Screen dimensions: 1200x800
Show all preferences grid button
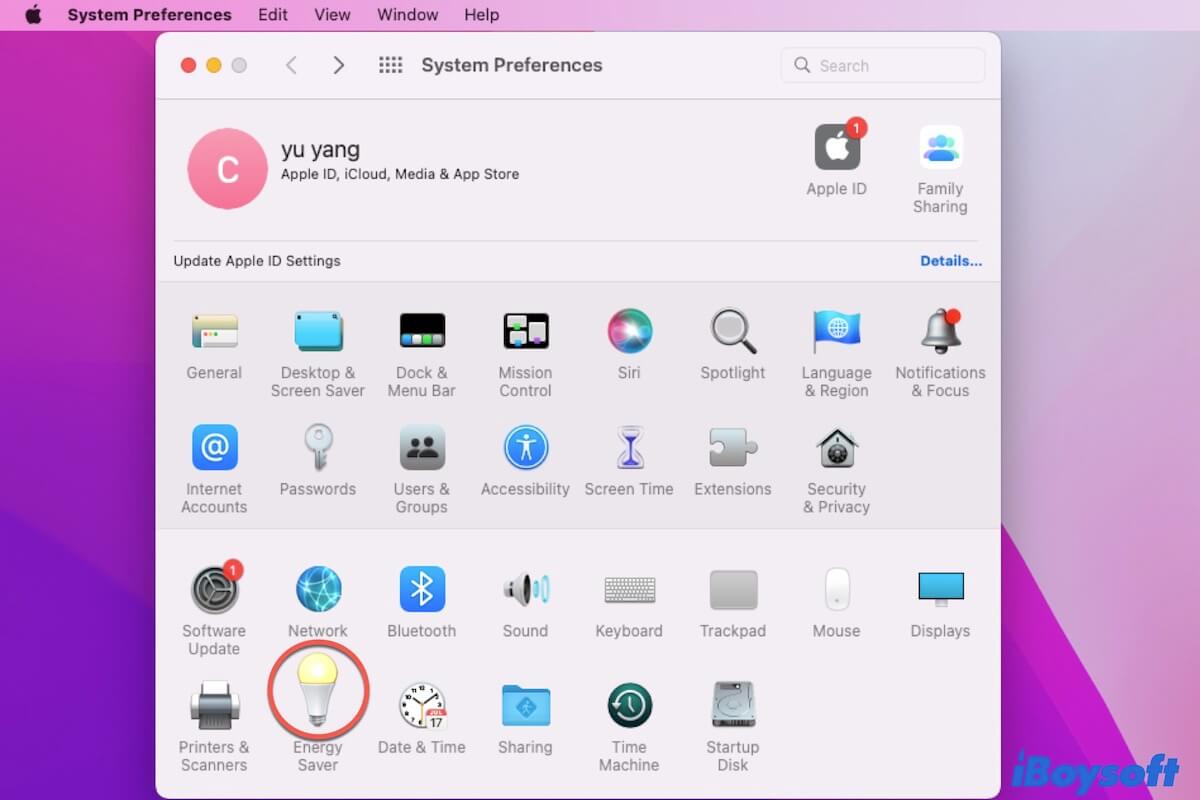tap(390, 65)
